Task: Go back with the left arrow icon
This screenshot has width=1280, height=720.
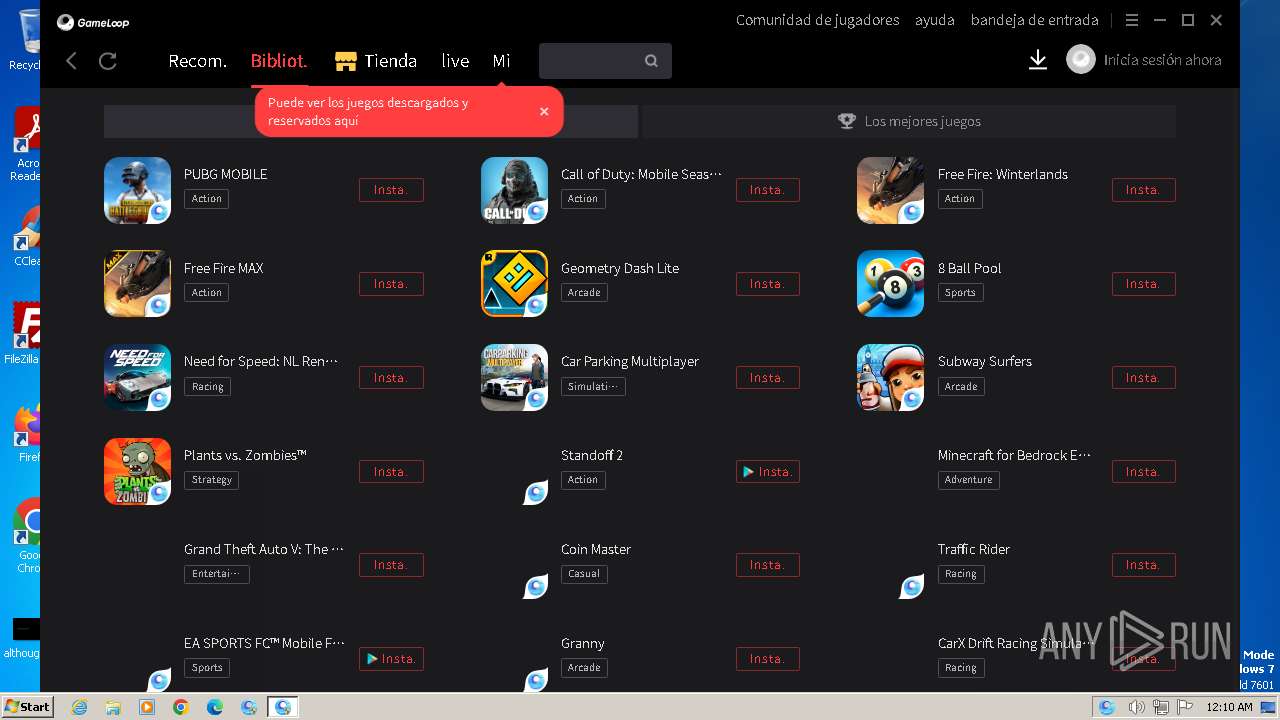Action: coord(71,61)
